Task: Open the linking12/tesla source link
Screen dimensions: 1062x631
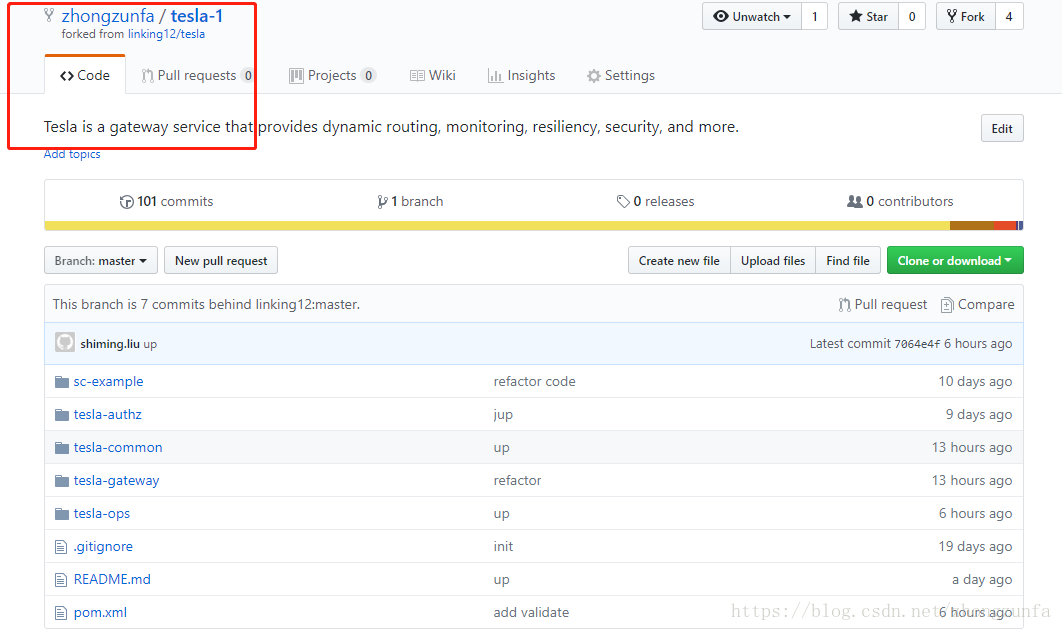Action: (x=167, y=34)
